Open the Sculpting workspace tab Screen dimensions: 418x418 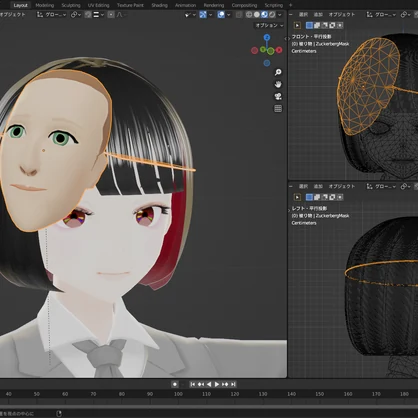(x=71, y=5)
